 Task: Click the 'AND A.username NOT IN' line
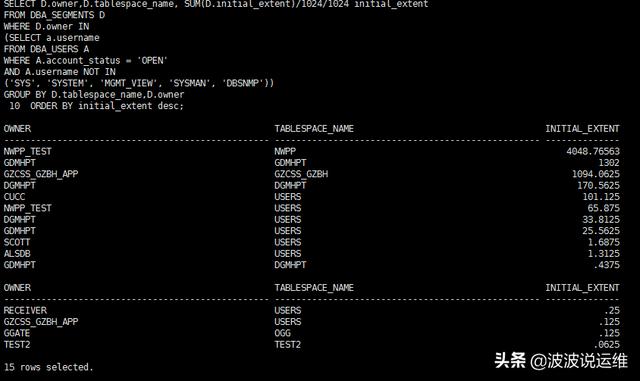point(60,72)
